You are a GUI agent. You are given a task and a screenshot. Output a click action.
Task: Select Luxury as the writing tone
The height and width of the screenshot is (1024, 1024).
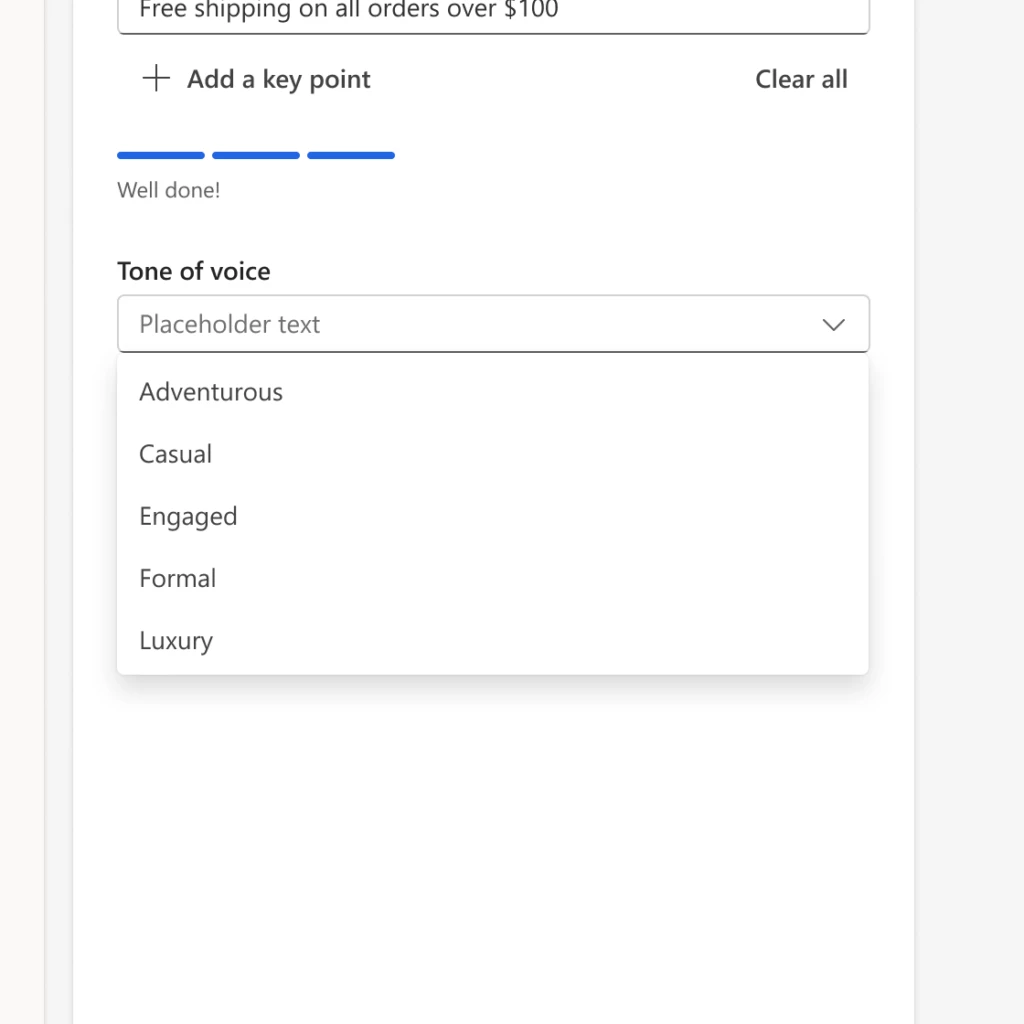pyautogui.click(x=176, y=640)
